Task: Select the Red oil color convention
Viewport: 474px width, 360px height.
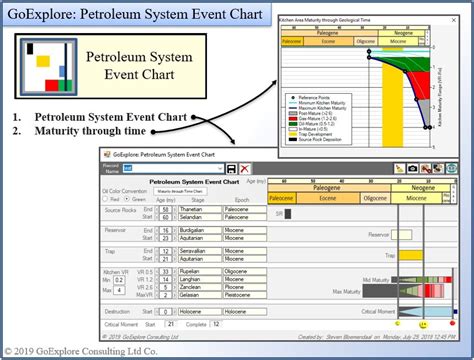Action: [105, 199]
